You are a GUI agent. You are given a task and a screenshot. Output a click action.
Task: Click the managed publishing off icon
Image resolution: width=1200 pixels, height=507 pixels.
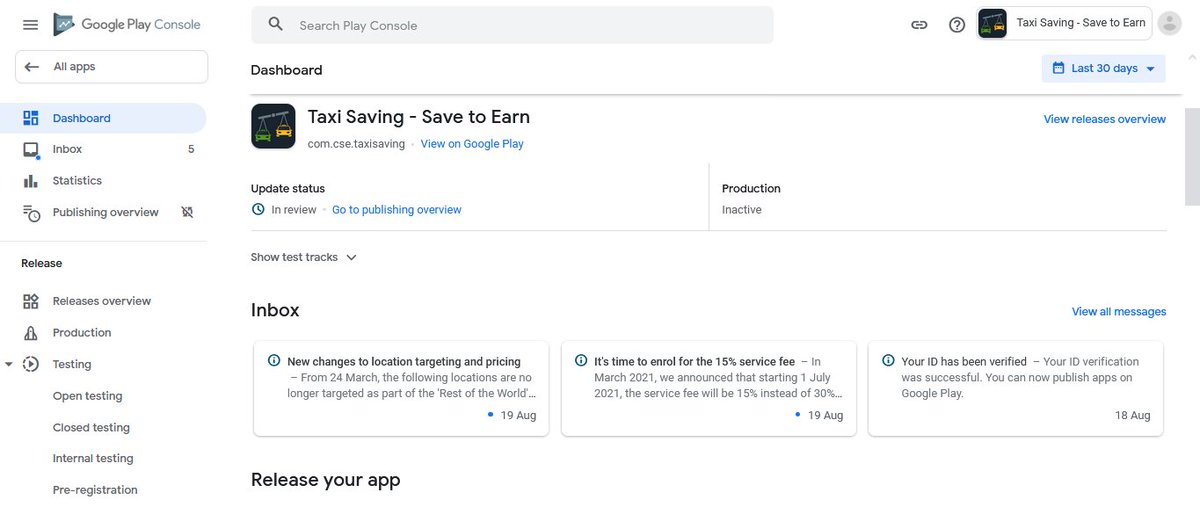tap(187, 212)
